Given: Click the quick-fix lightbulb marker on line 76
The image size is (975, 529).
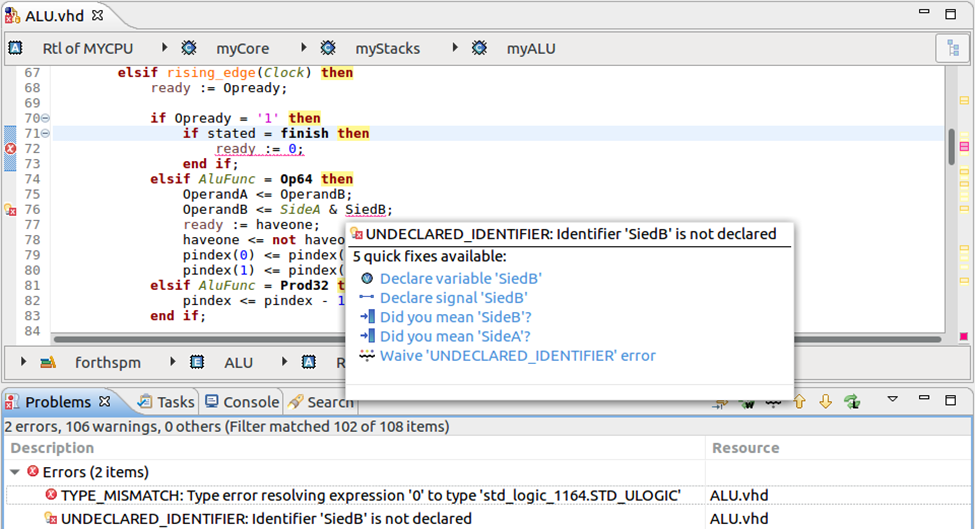Looking at the screenshot, I should 10,209.
